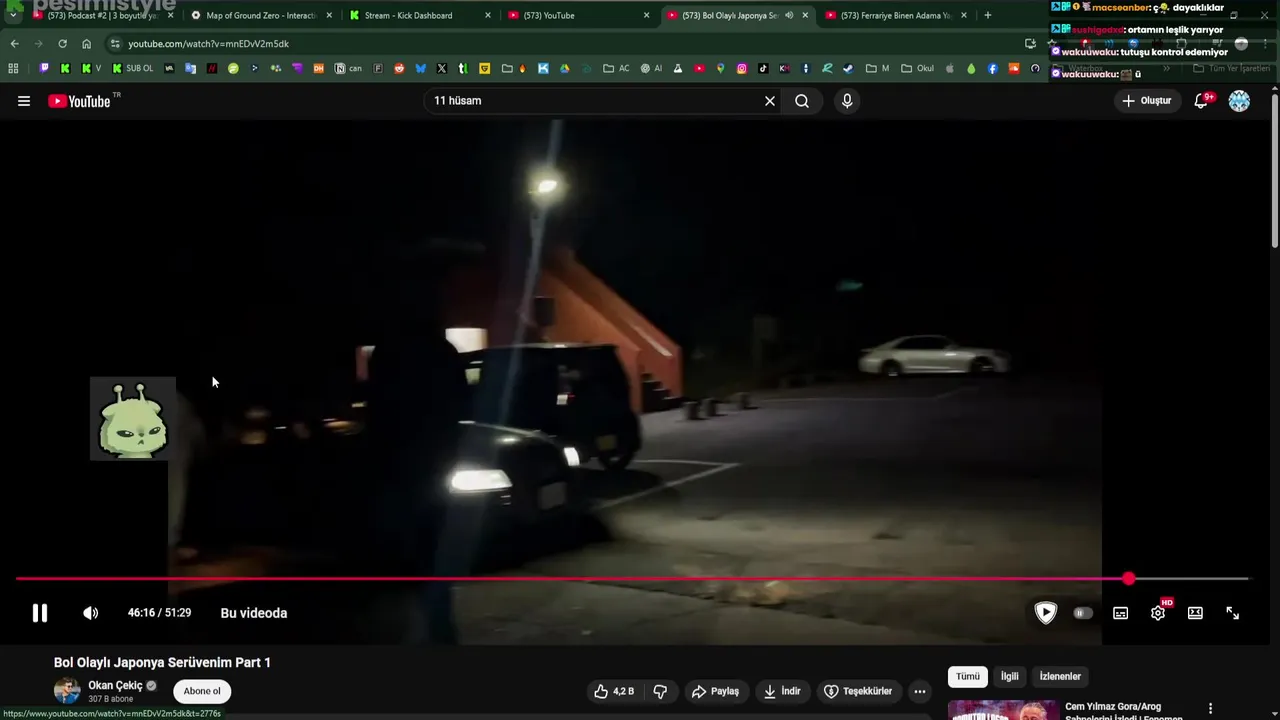The width and height of the screenshot is (1280, 720).
Task: Expand the 'AC' bookmarks folder
Action: (x=616, y=69)
